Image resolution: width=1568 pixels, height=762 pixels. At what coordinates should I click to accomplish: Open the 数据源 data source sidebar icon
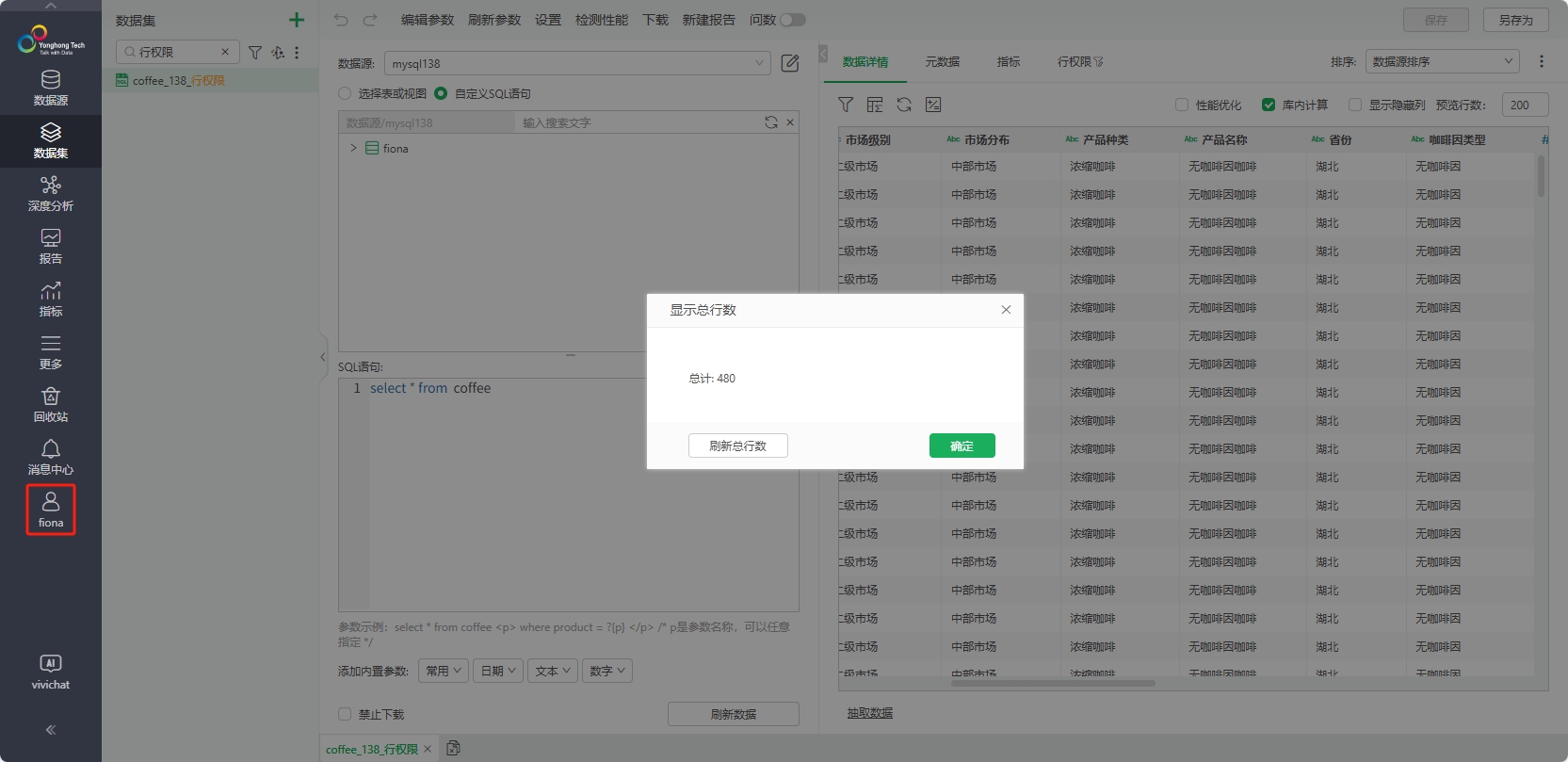pos(51,88)
